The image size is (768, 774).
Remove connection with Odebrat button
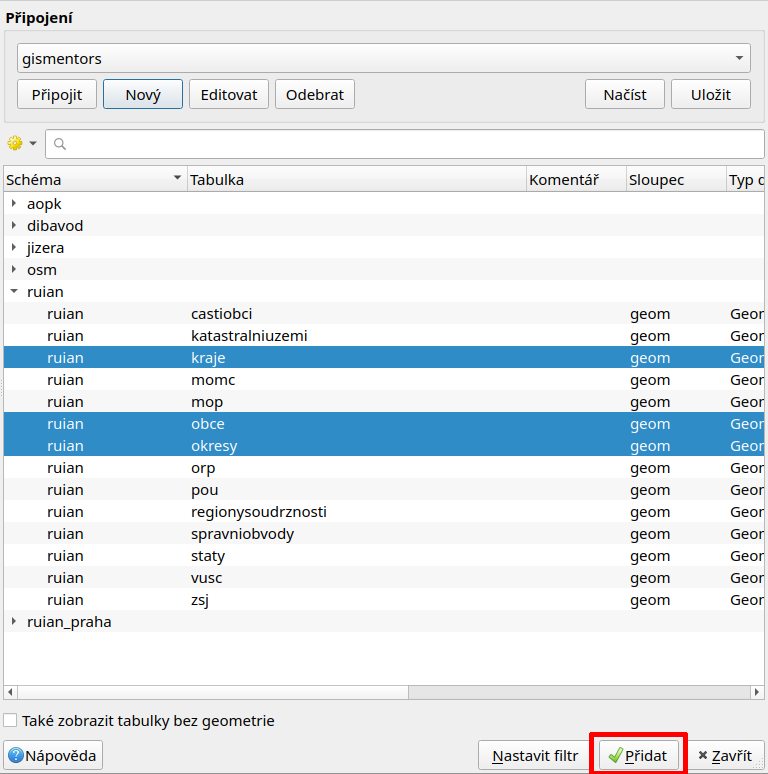(314, 94)
